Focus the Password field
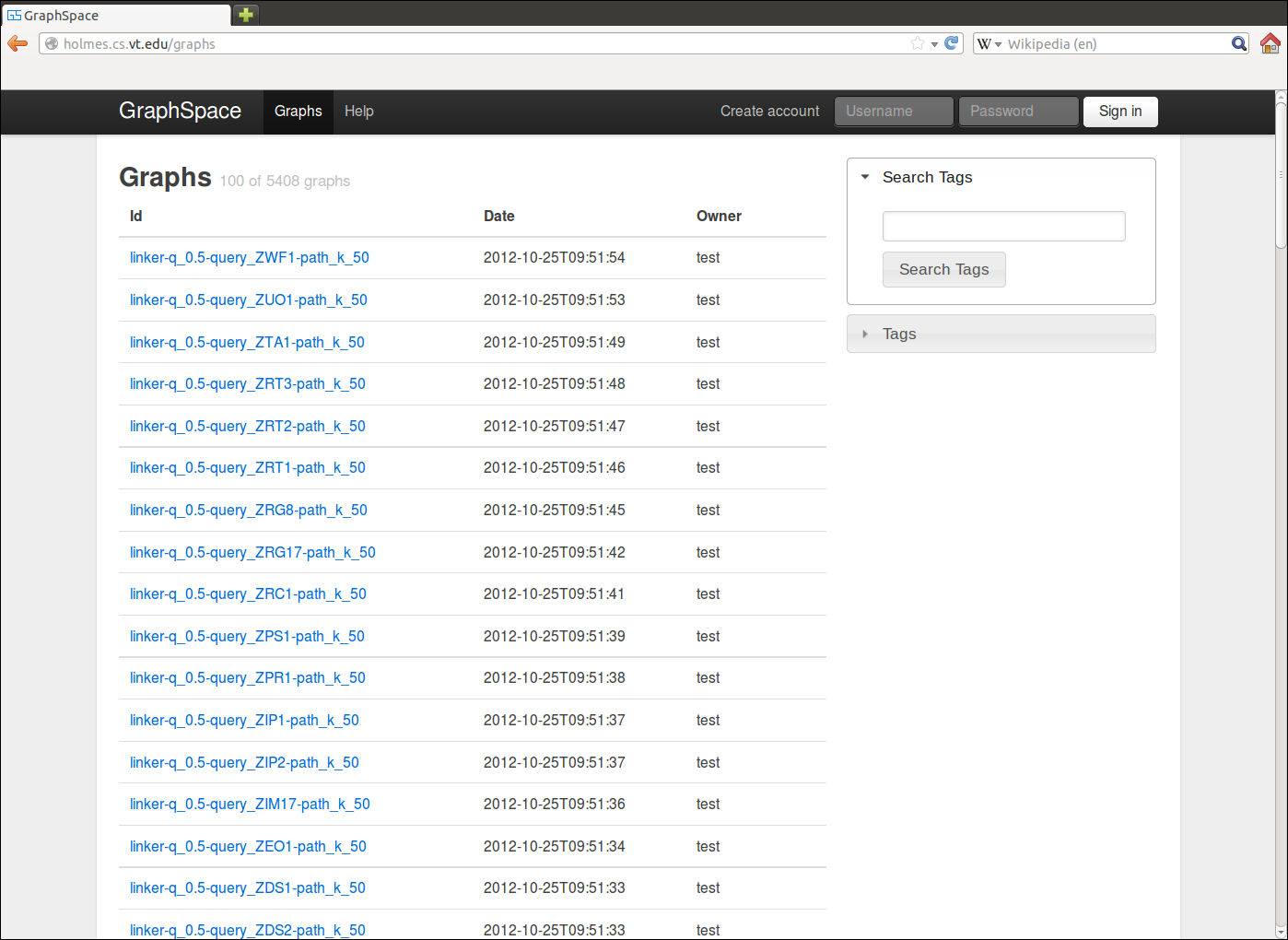1288x940 pixels. coord(1018,112)
